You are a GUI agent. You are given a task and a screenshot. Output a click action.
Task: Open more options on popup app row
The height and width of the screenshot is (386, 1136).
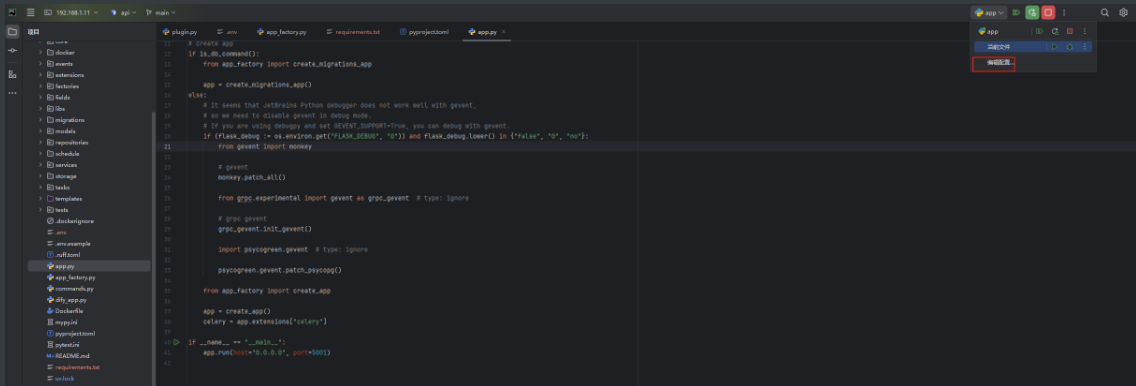point(1085,31)
